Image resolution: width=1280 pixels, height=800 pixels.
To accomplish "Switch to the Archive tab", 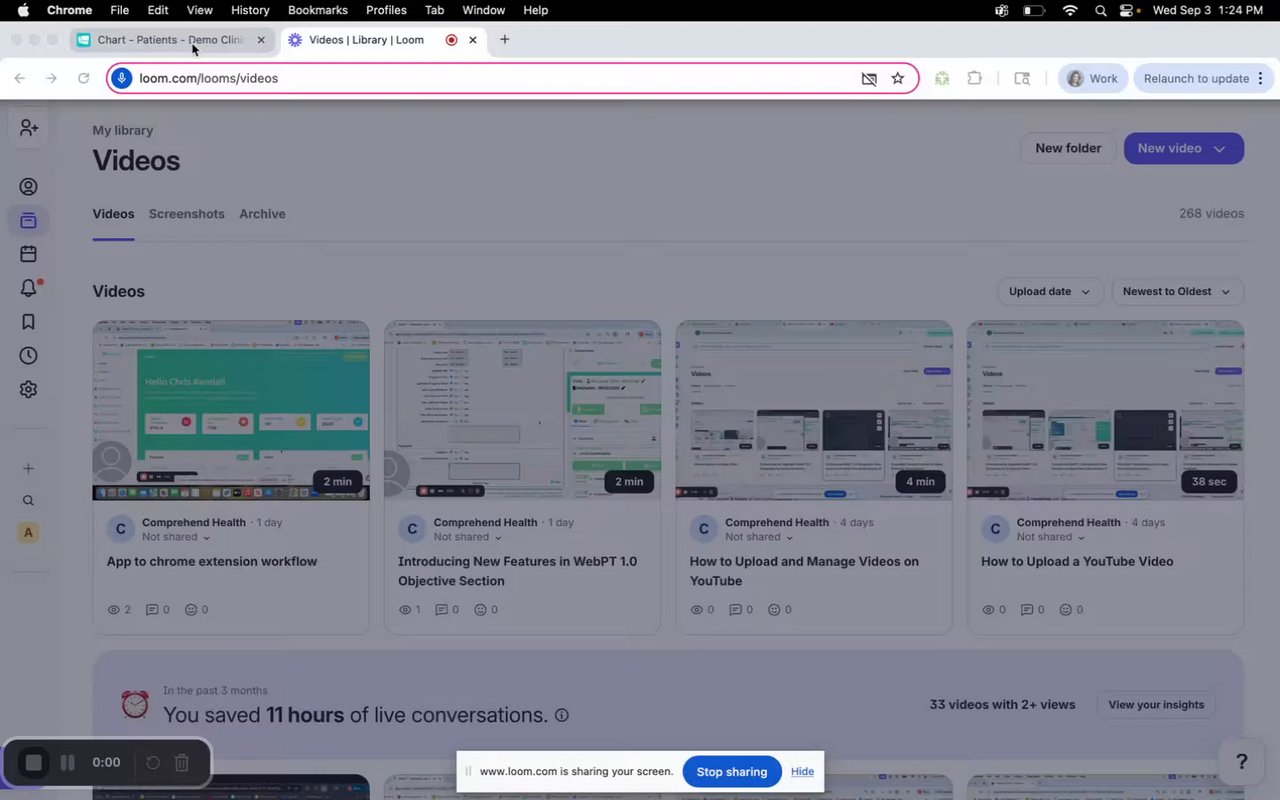I will click(x=262, y=214).
